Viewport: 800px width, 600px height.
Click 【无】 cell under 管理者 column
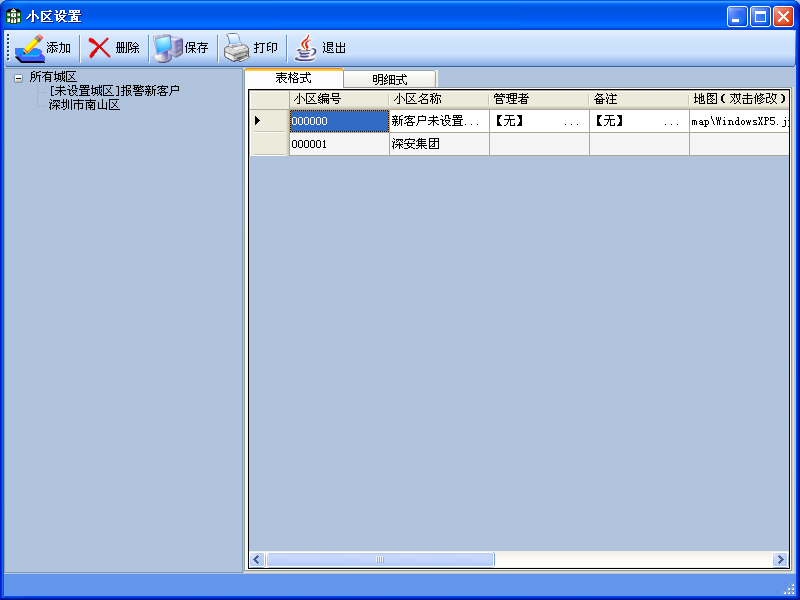pos(539,121)
